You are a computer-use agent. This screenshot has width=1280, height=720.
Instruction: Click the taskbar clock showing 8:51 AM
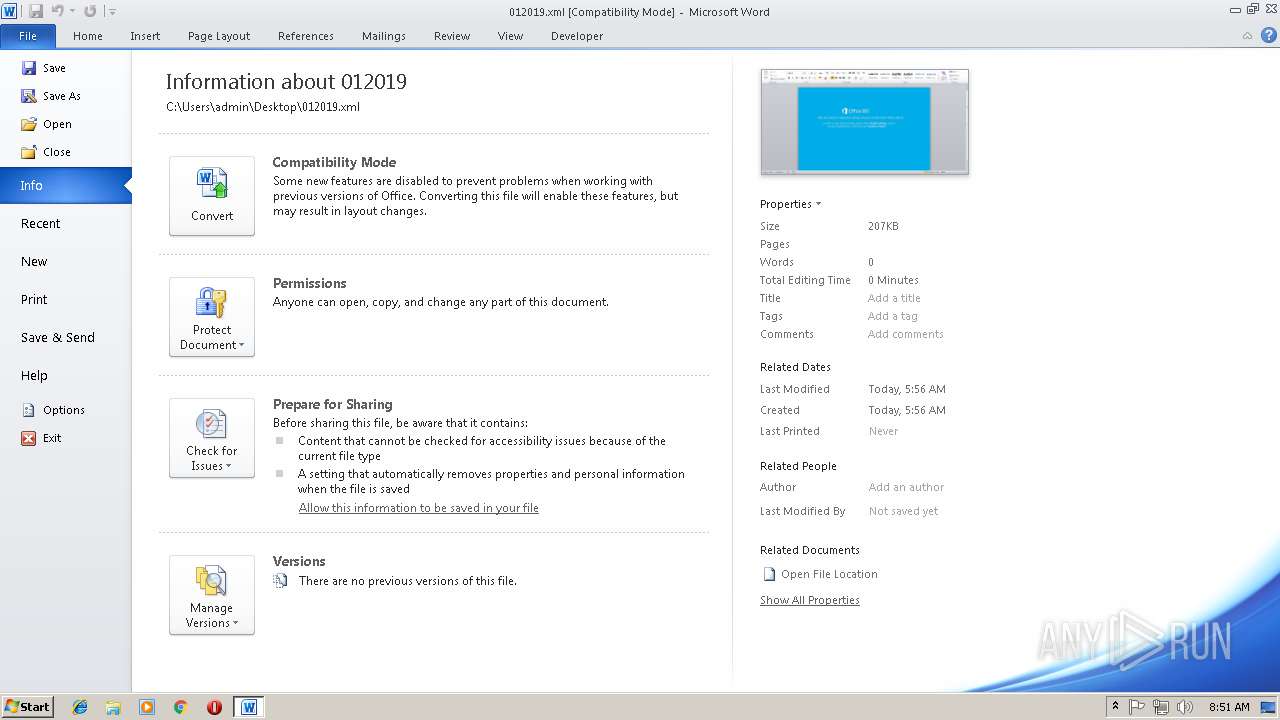click(x=1229, y=707)
